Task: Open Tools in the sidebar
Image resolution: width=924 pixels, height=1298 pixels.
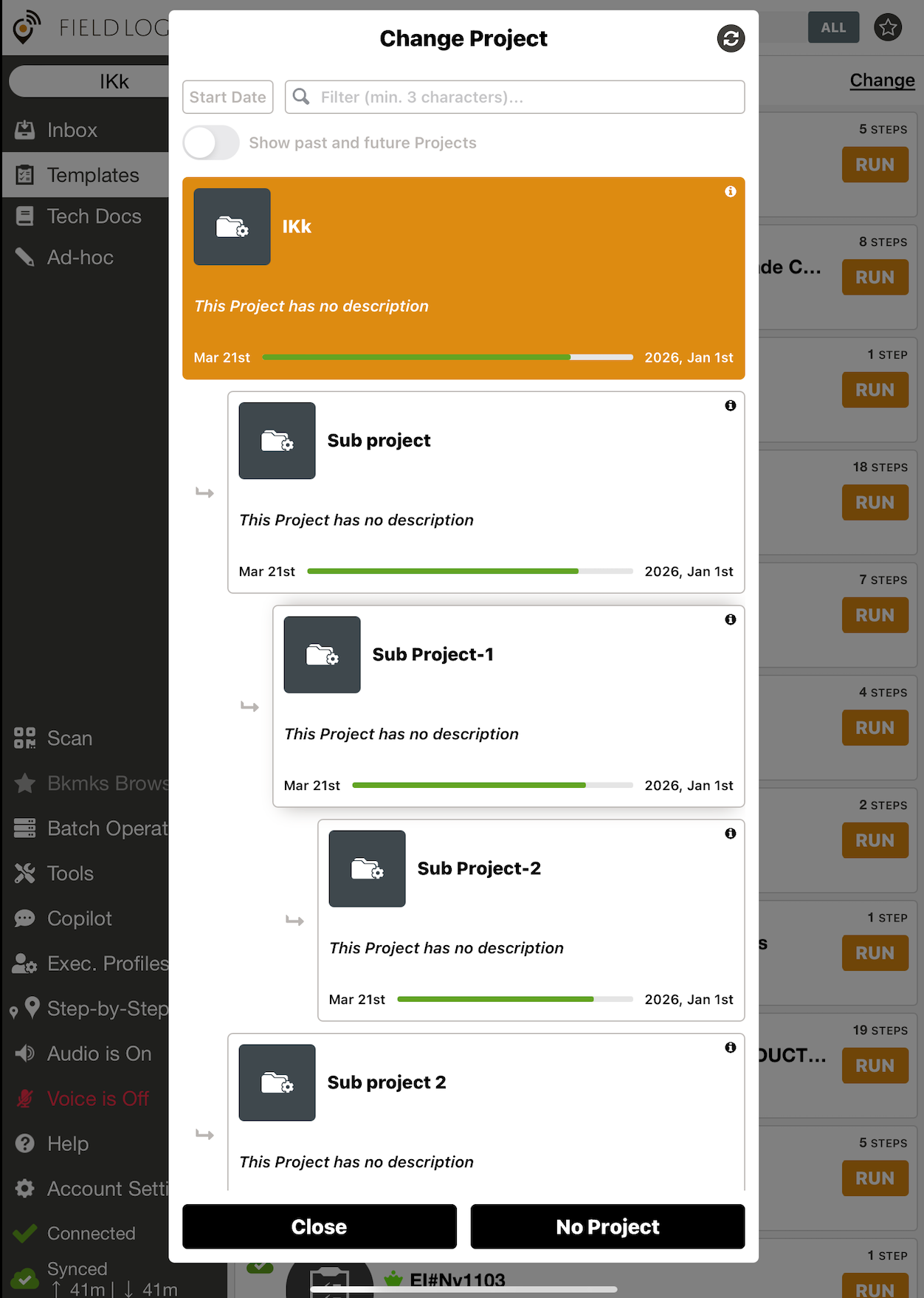Action: (x=85, y=873)
